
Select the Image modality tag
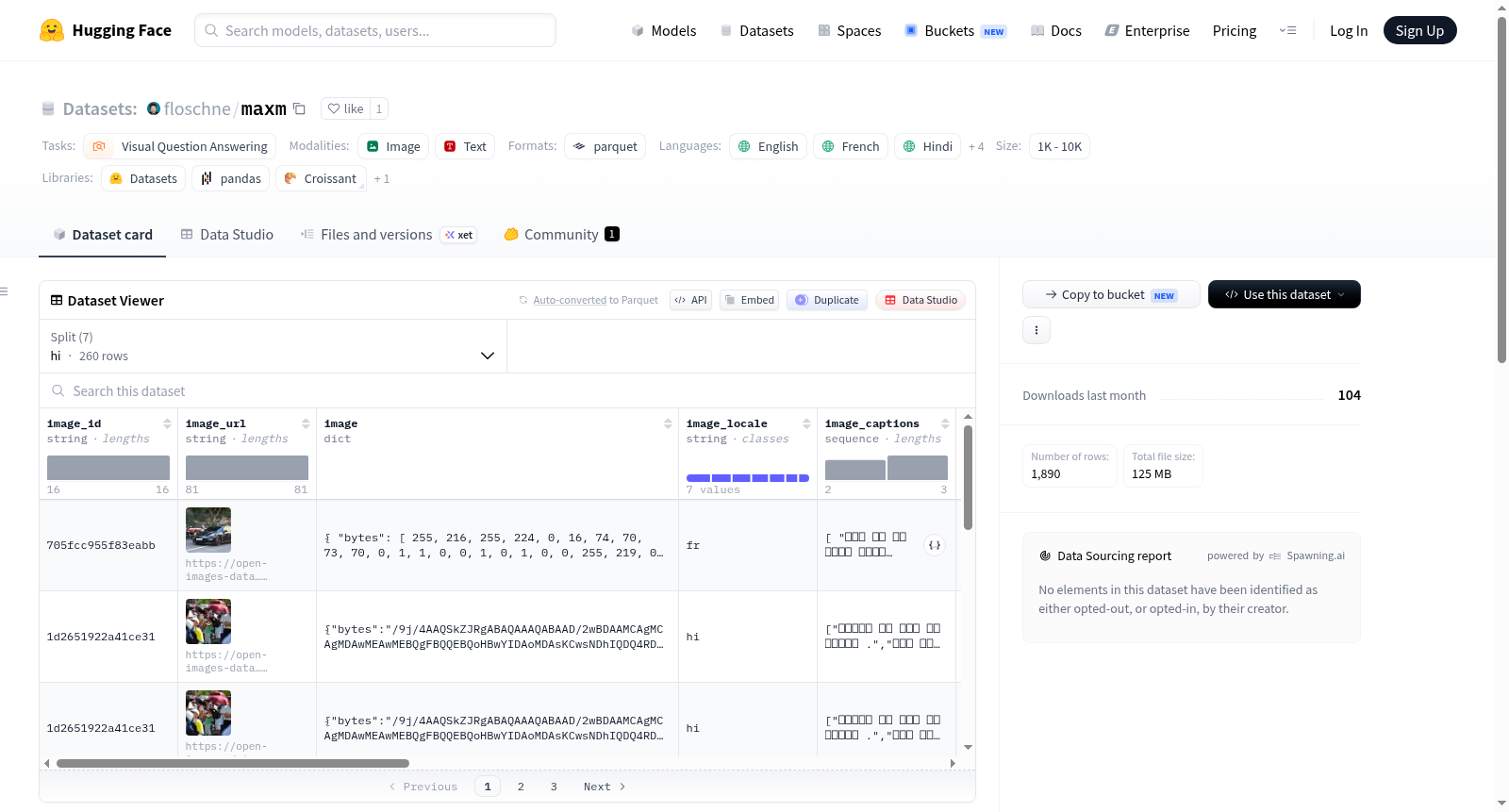pos(393,146)
